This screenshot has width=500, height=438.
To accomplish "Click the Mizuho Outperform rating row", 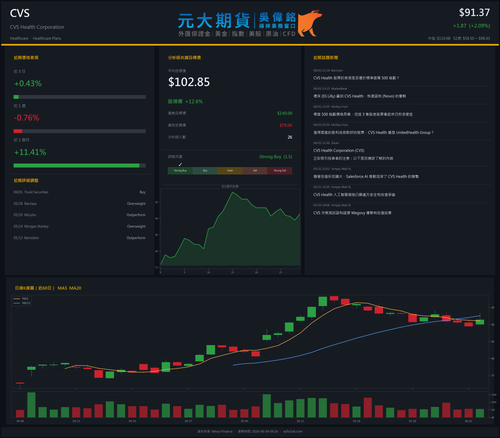I will pyautogui.click(x=80, y=215).
